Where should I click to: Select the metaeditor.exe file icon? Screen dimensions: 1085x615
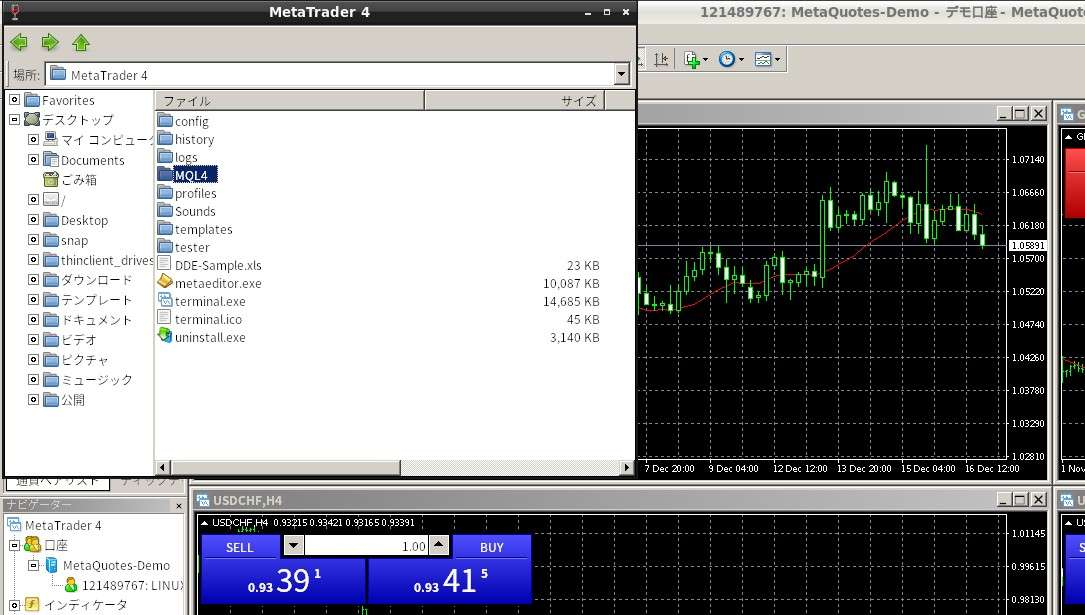click(165, 282)
